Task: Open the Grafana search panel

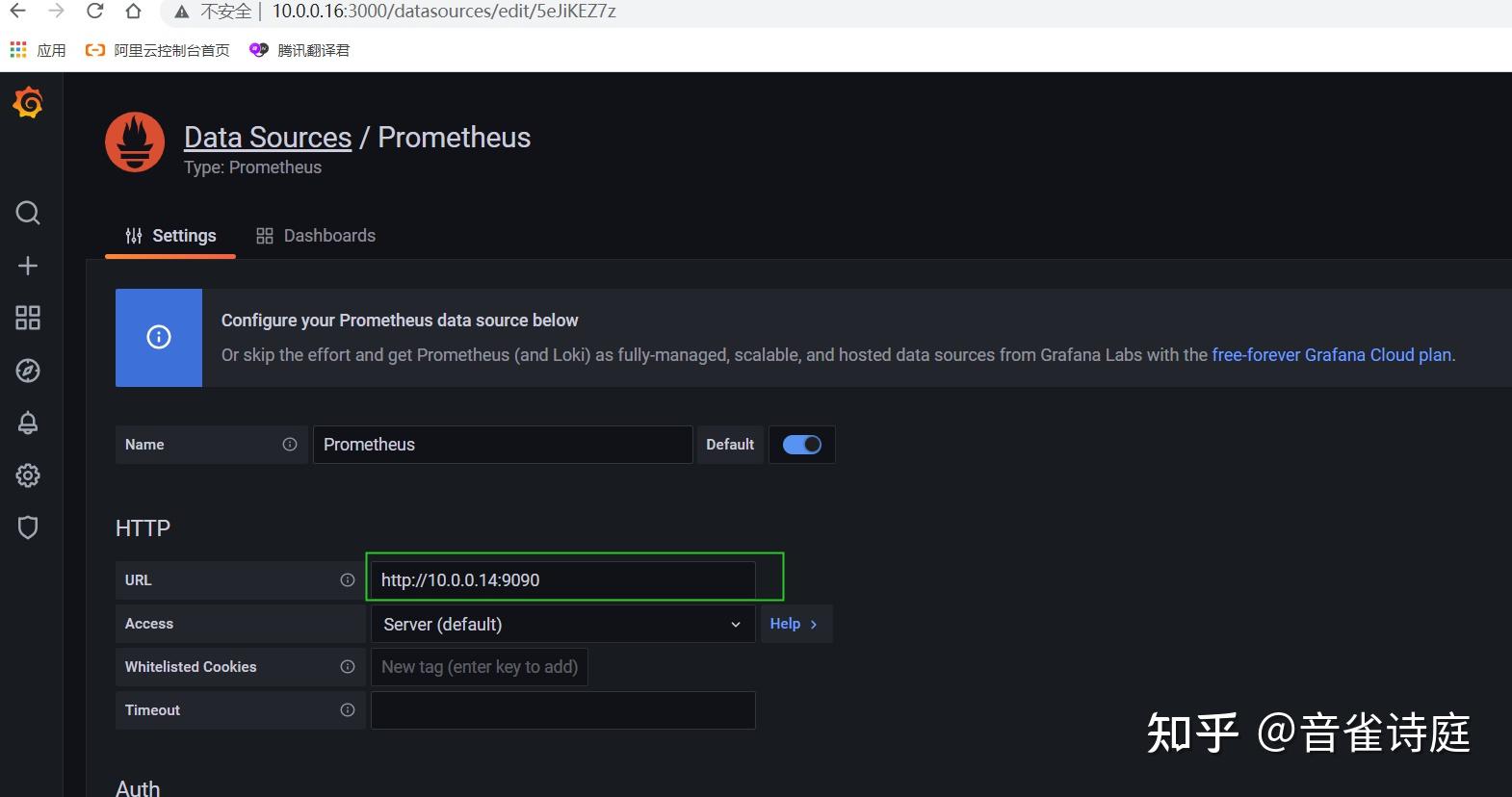Action: click(x=28, y=213)
